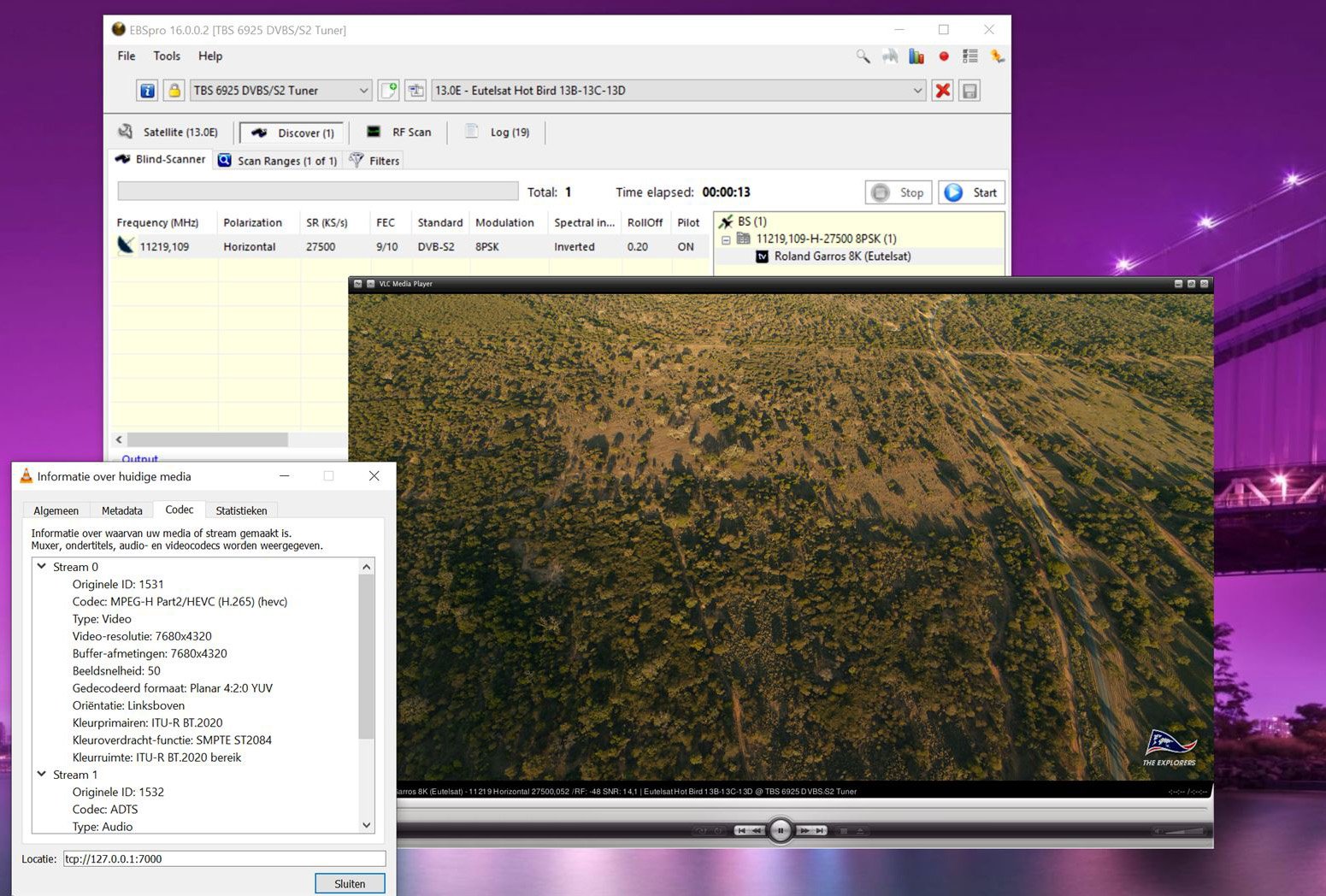Image resolution: width=1326 pixels, height=896 pixels.
Task: Select the Roland Garros 8K (Eutelsat) channel
Action: [x=842, y=256]
